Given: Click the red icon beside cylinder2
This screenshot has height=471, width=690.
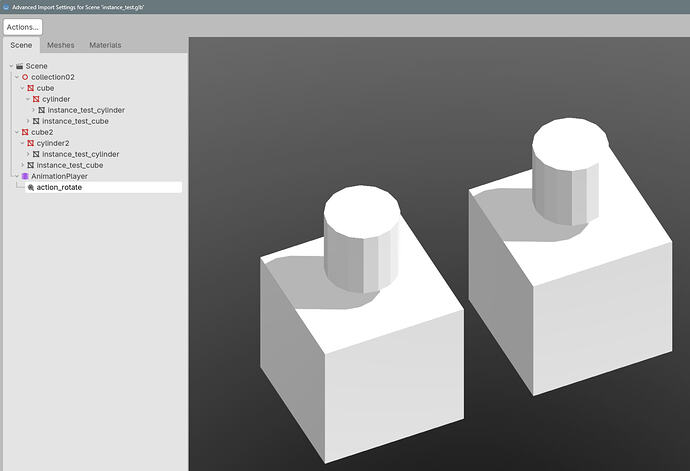Looking at the screenshot, I should (x=30, y=143).
